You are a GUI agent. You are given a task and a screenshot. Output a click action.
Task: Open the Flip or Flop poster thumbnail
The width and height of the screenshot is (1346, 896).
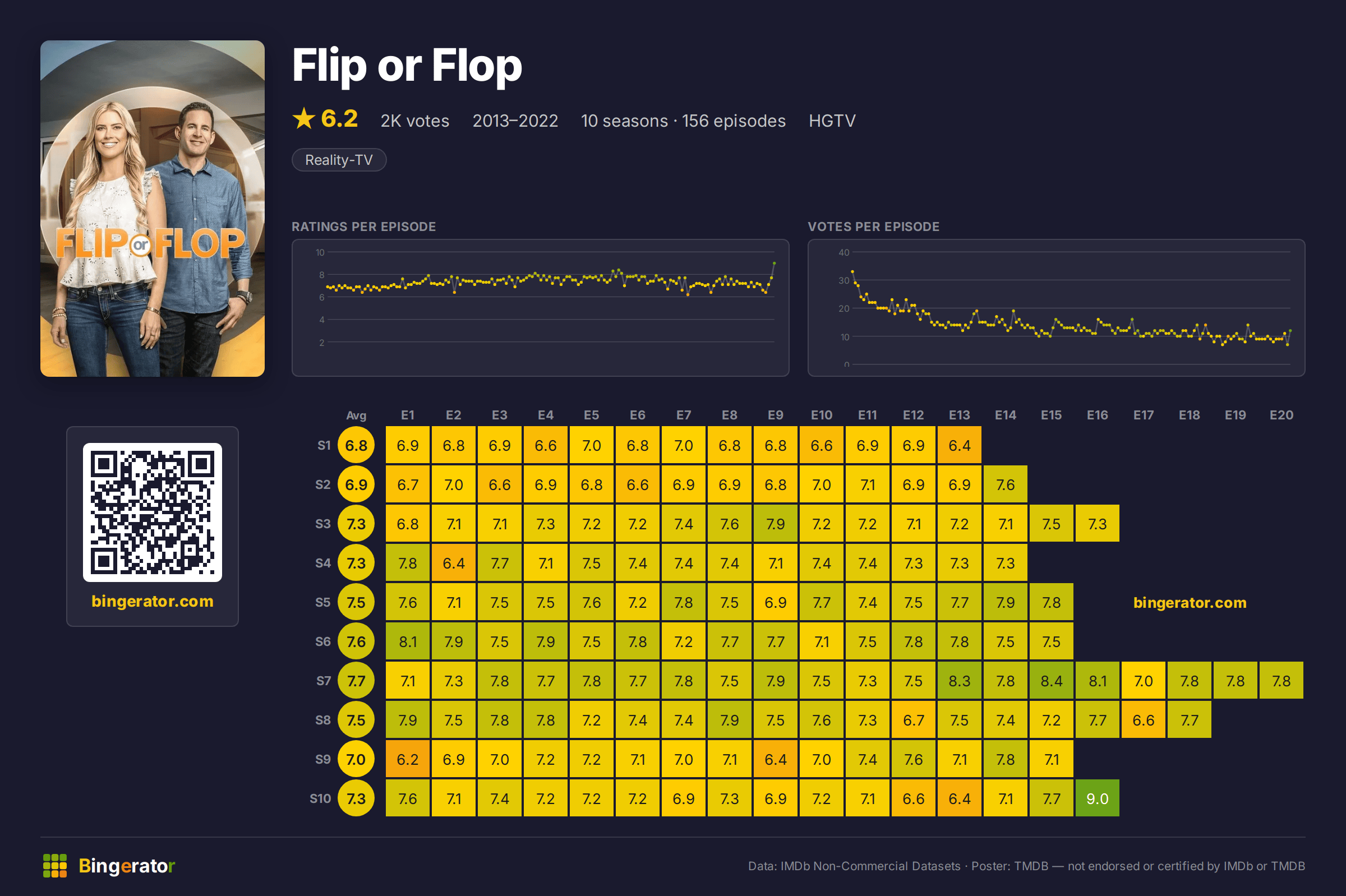pyautogui.click(x=152, y=209)
